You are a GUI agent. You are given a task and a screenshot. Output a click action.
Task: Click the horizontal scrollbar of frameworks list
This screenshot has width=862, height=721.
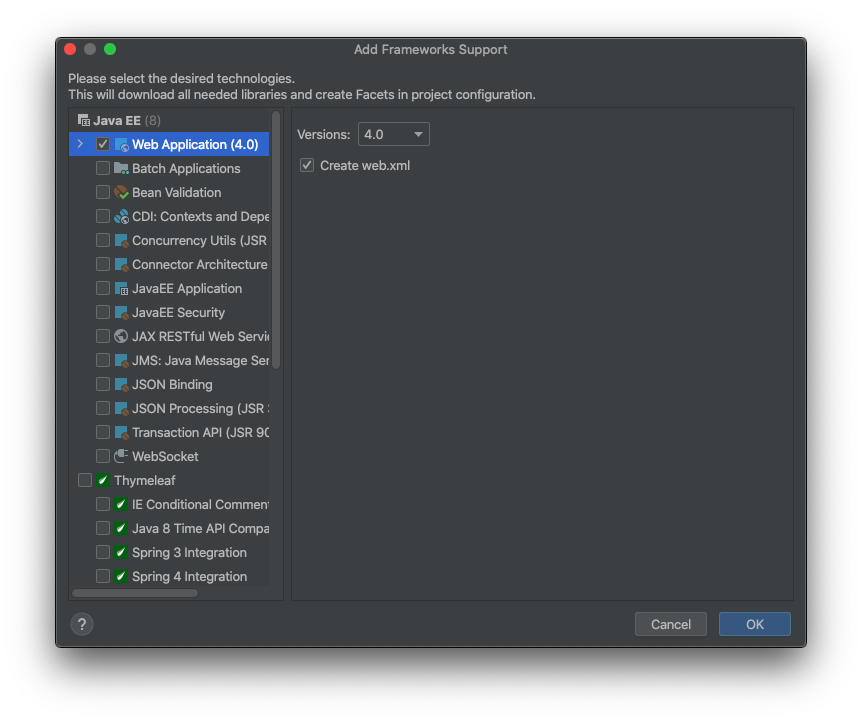pos(135,593)
